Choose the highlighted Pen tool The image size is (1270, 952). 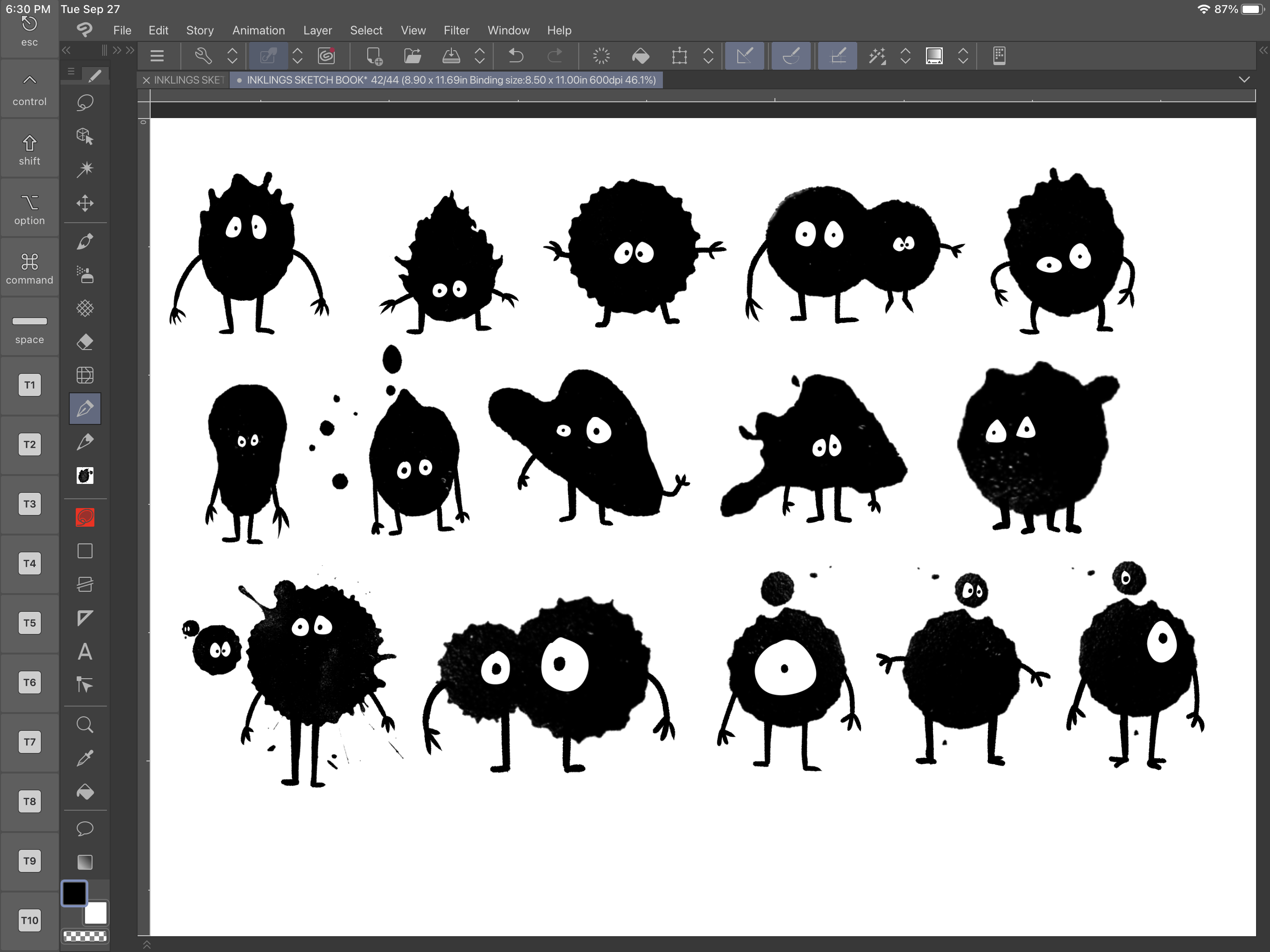[x=85, y=409]
